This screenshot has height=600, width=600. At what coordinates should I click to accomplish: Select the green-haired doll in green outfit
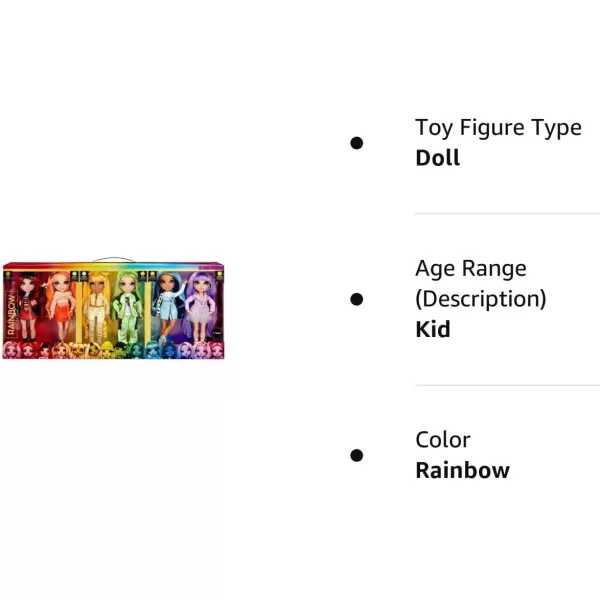(x=128, y=307)
